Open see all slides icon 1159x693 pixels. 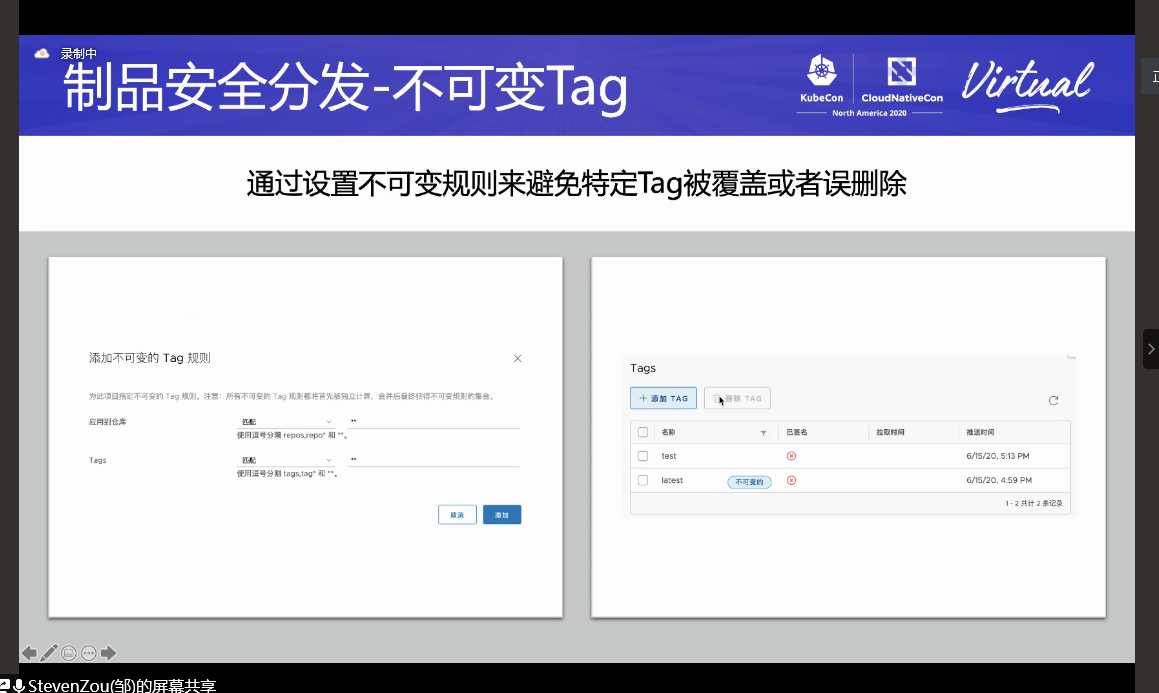tap(69, 653)
